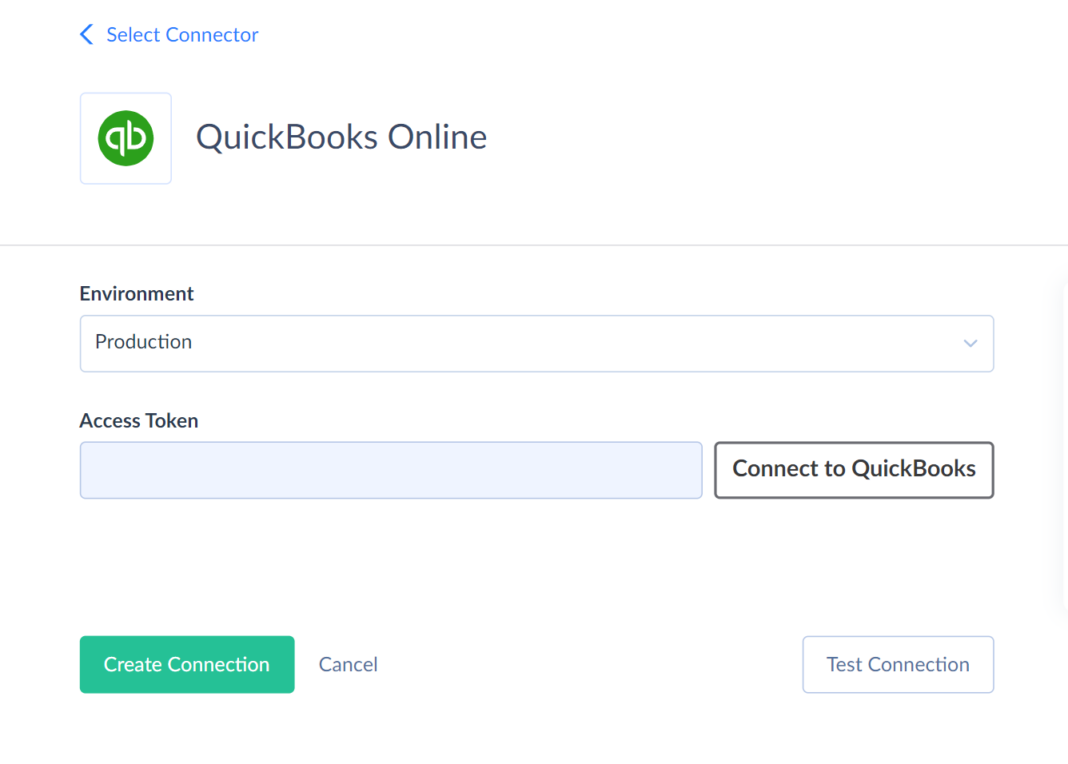The image size is (1068, 764).
Task: Open the Environment dropdown
Action: (536, 343)
